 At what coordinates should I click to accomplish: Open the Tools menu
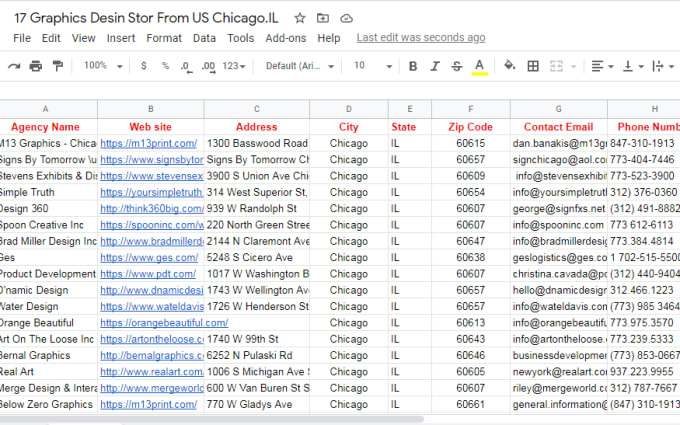(x=241, y=38)
